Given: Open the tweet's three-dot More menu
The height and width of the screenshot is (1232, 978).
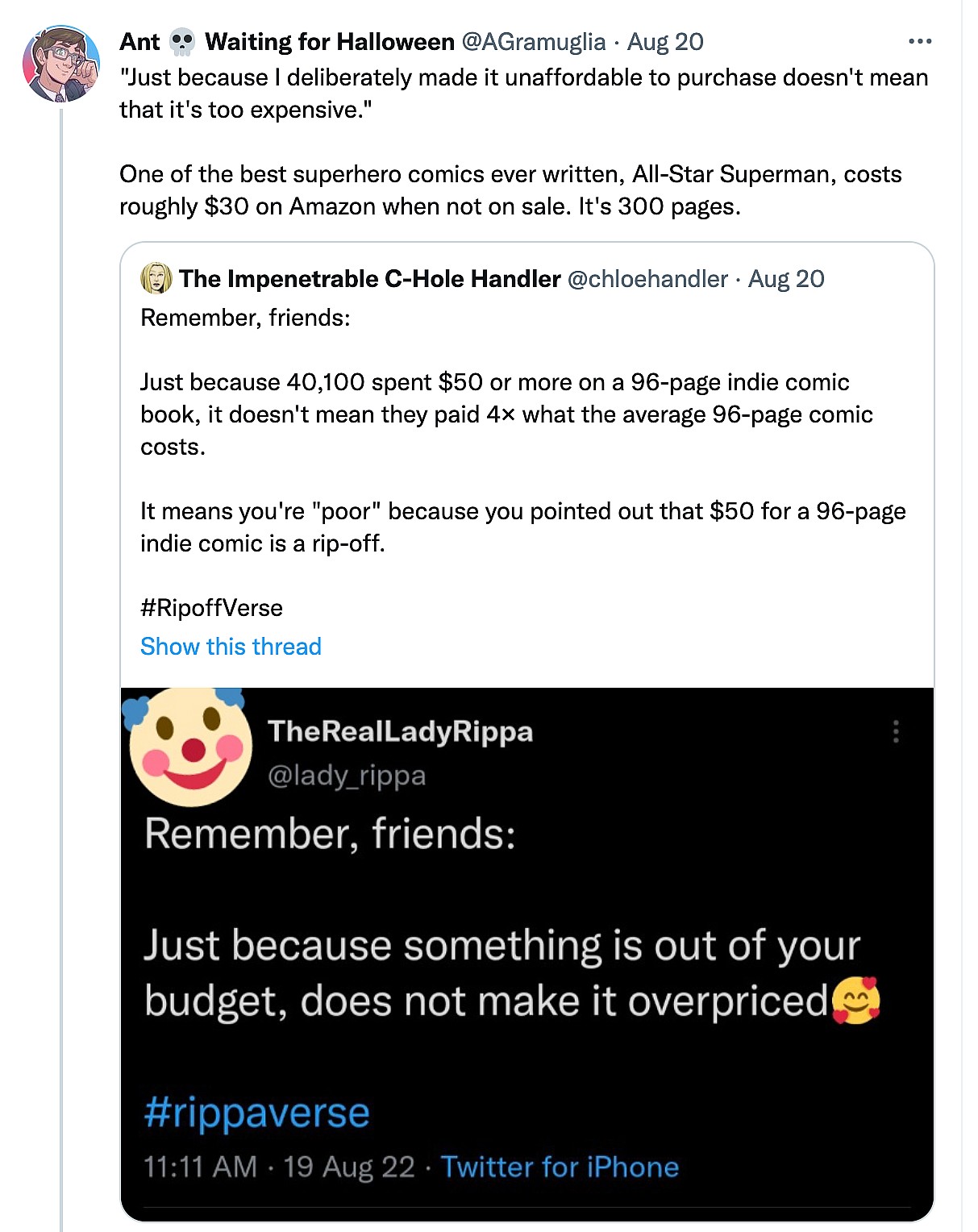Looking at the screenshot, I should pos(919,41).
